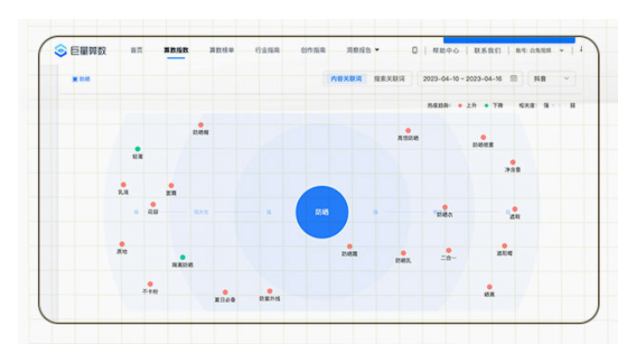631x360 pixels.
Task: Expand the 洞察报告 dropdown menu
Action: pos(363,50)
